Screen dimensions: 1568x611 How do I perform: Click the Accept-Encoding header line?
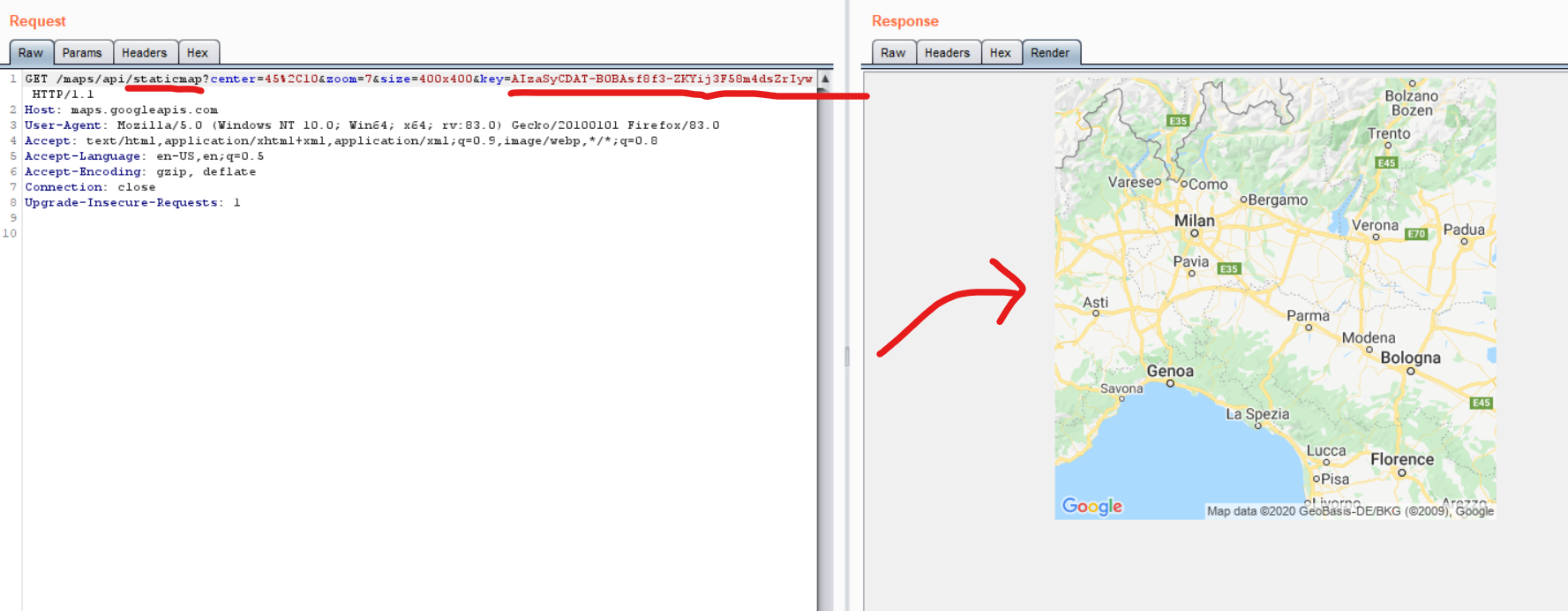click(x=140, y=172)
